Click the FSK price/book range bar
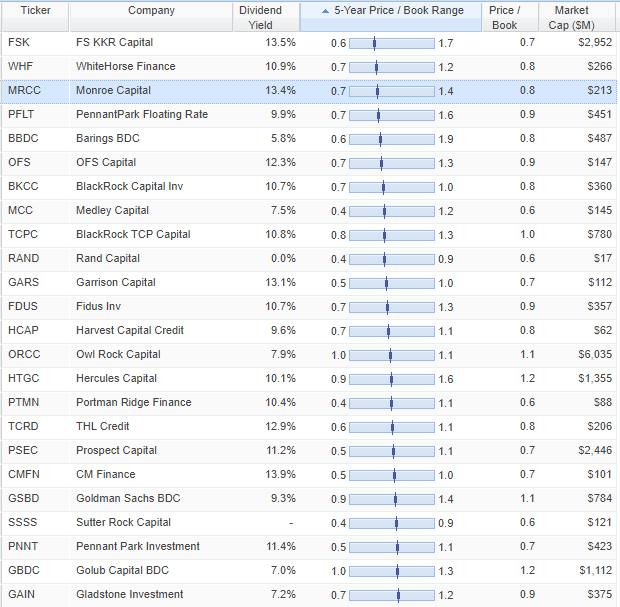 pyautogui.click(x=392, y=43)
